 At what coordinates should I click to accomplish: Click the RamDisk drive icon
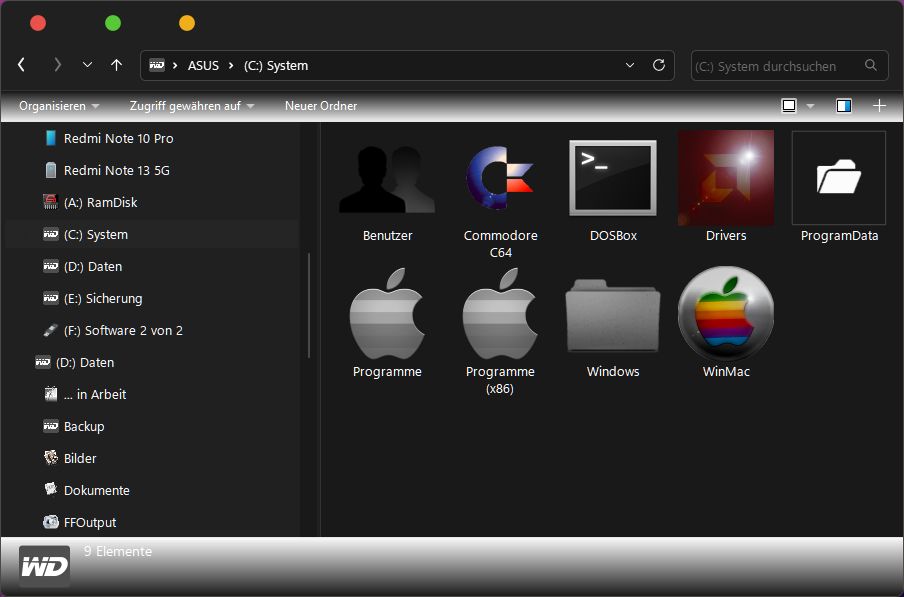(51, 202)
